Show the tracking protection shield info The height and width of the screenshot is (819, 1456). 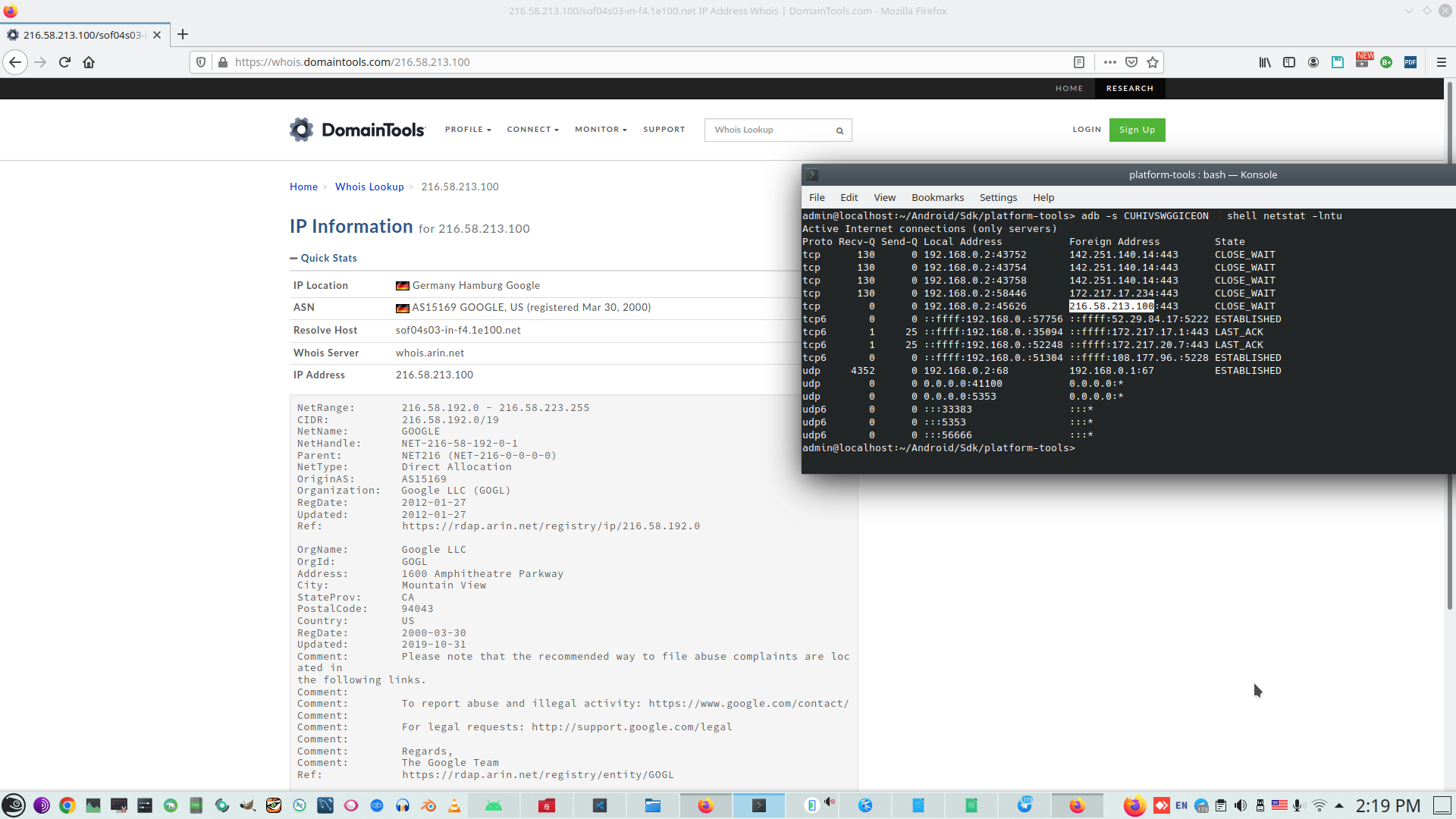click(x=201, y=62)
